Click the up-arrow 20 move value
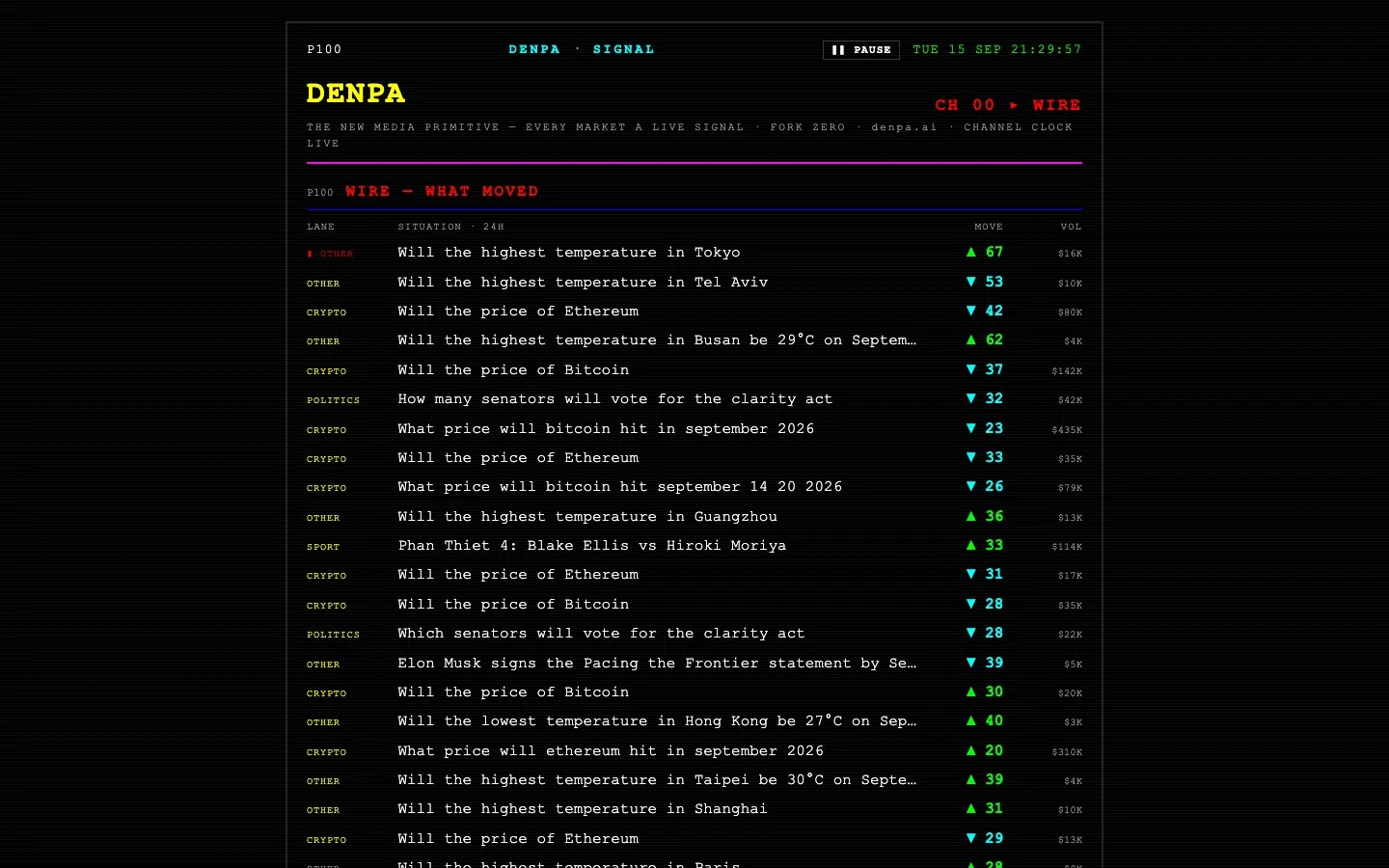This screenshot has height=868, width=1389. [x=985, y=750]
